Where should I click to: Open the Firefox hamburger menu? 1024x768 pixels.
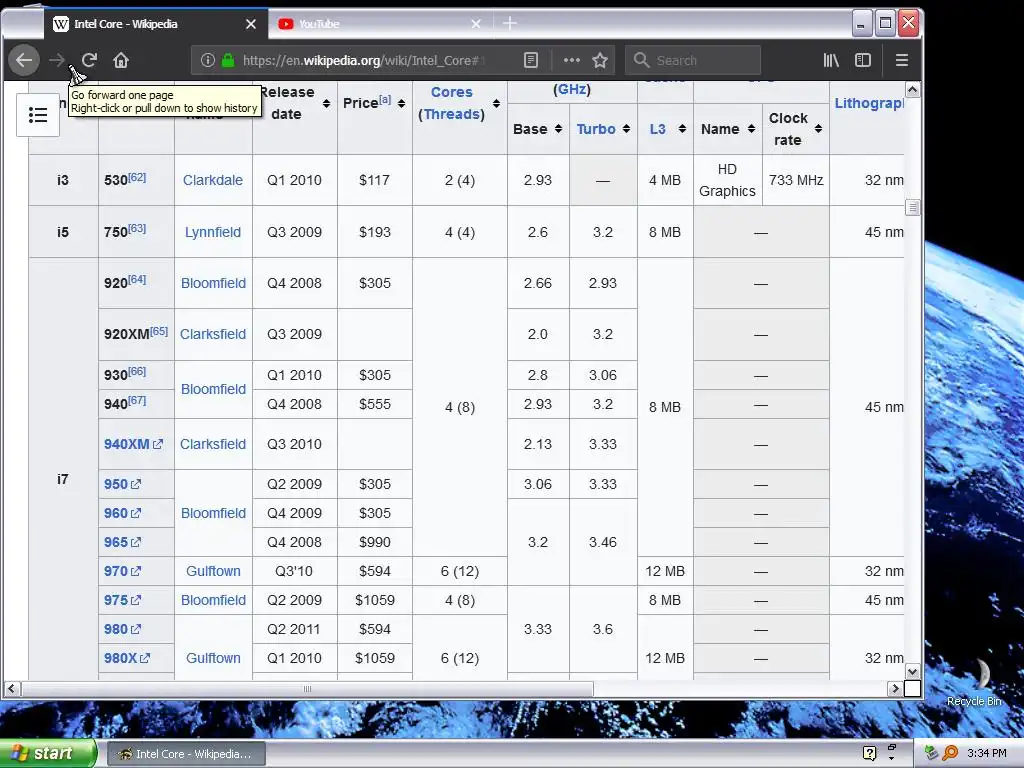point(902,60)
